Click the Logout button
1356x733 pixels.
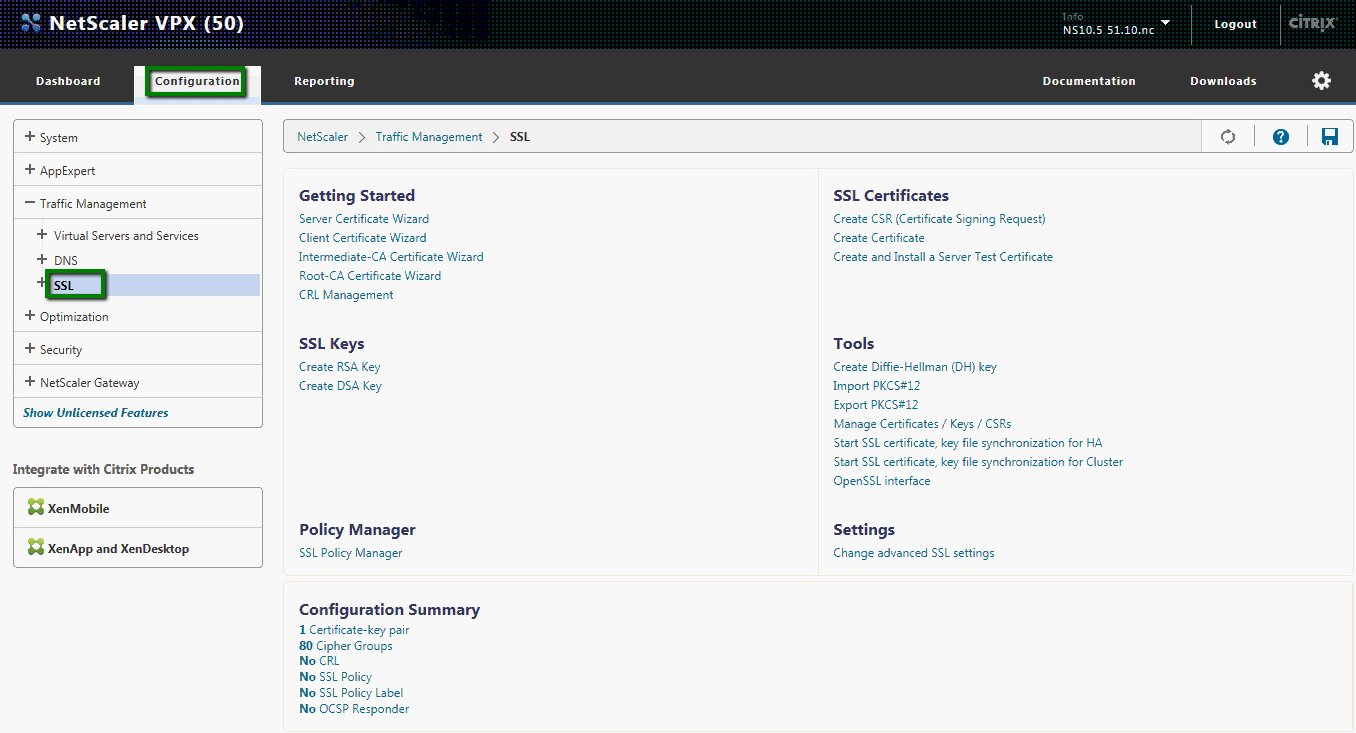click(x=1235, y=23)
